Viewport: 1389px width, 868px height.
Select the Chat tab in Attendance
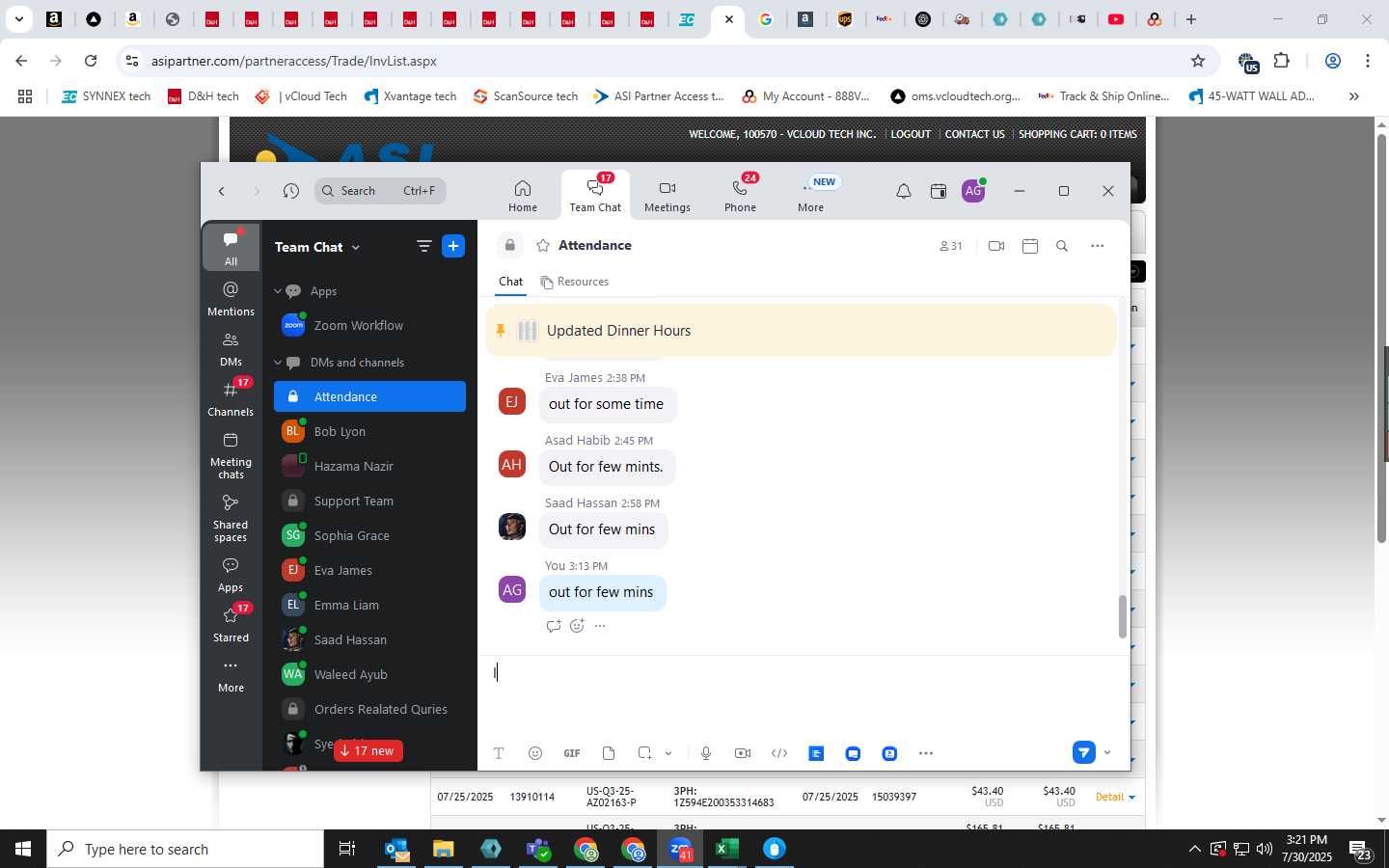click(x=510, y=282)
